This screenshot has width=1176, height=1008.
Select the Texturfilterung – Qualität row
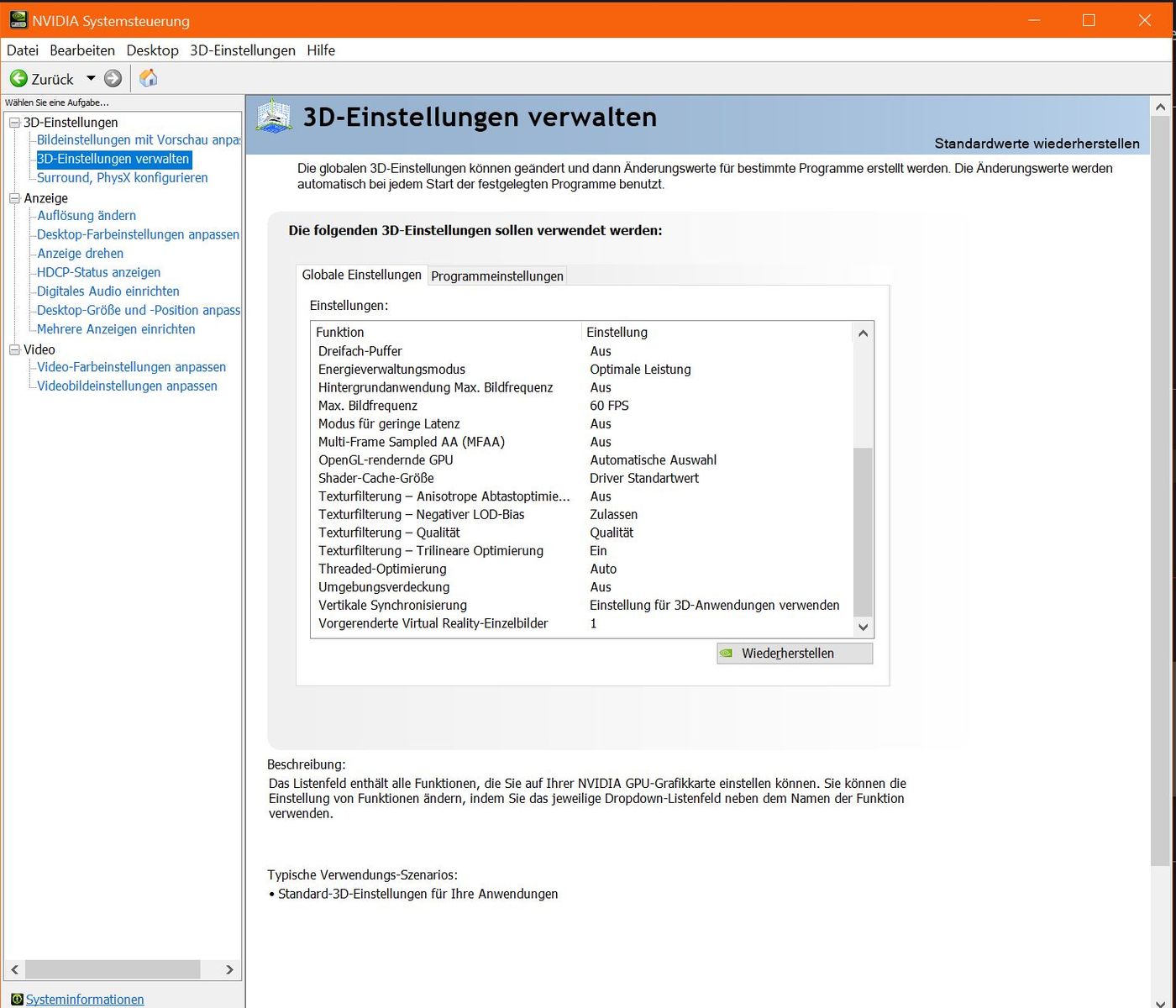[x=581, y=533]
